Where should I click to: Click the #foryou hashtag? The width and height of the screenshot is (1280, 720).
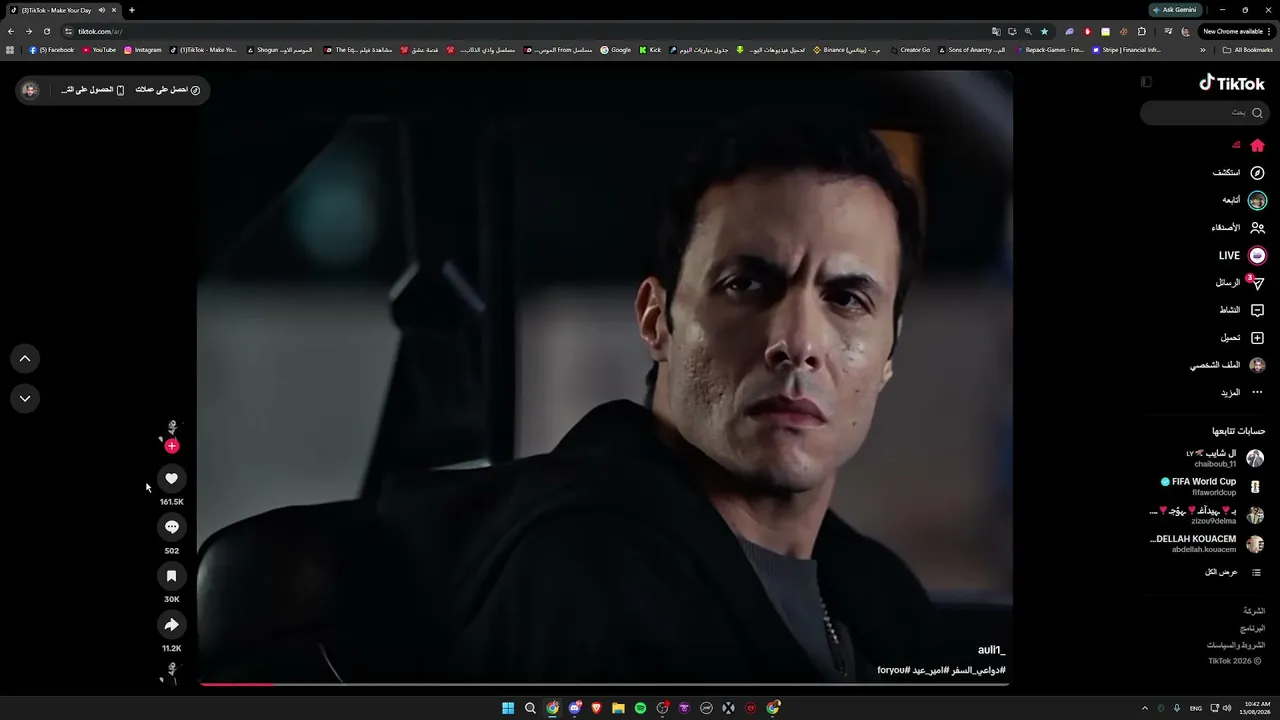tap(891, 670)
